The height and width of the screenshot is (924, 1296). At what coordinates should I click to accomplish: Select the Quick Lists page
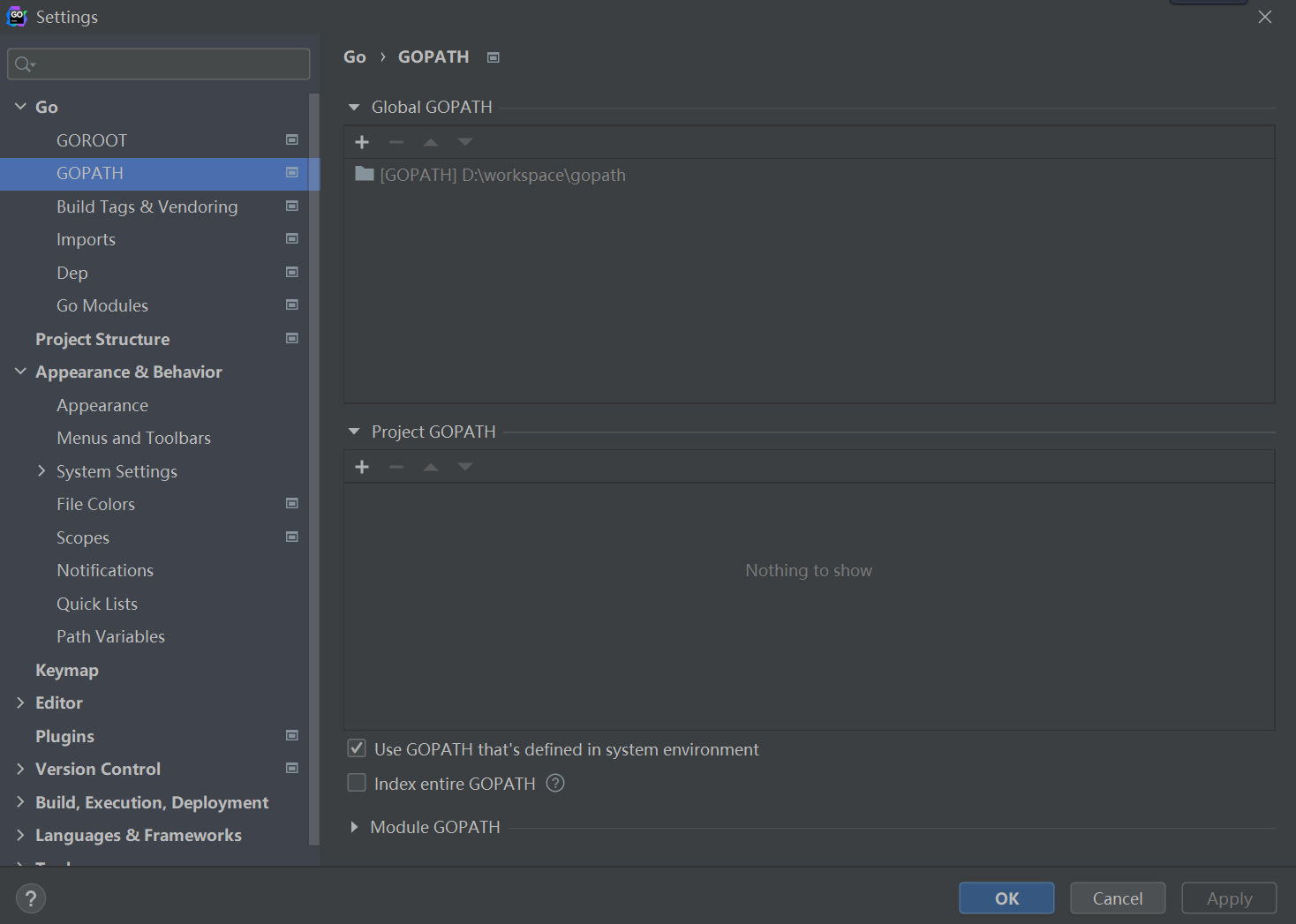tap(97, 604)
